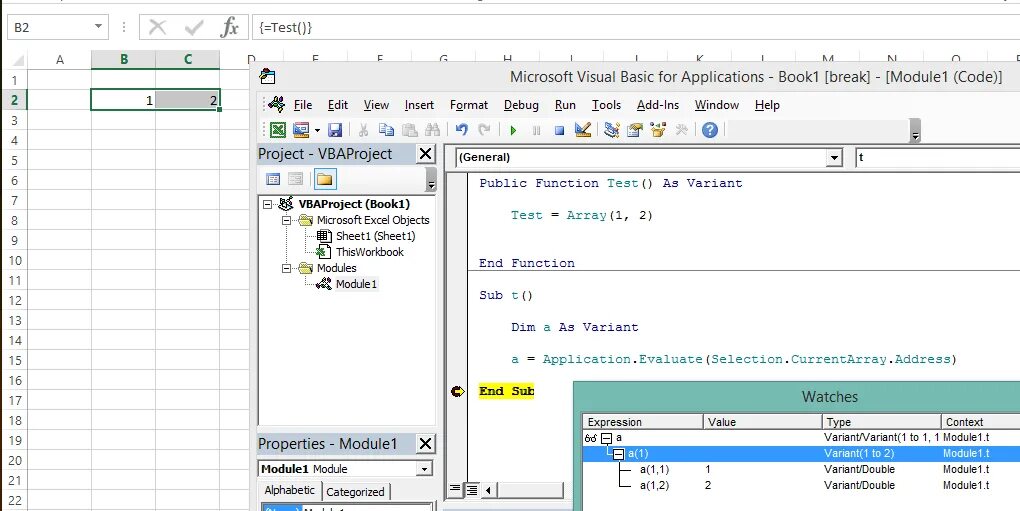Select Sheet1 (Sheet1) in the project tree
Image resolution: width=1020 pixels, height=511 pixels.
coord(375,236)
